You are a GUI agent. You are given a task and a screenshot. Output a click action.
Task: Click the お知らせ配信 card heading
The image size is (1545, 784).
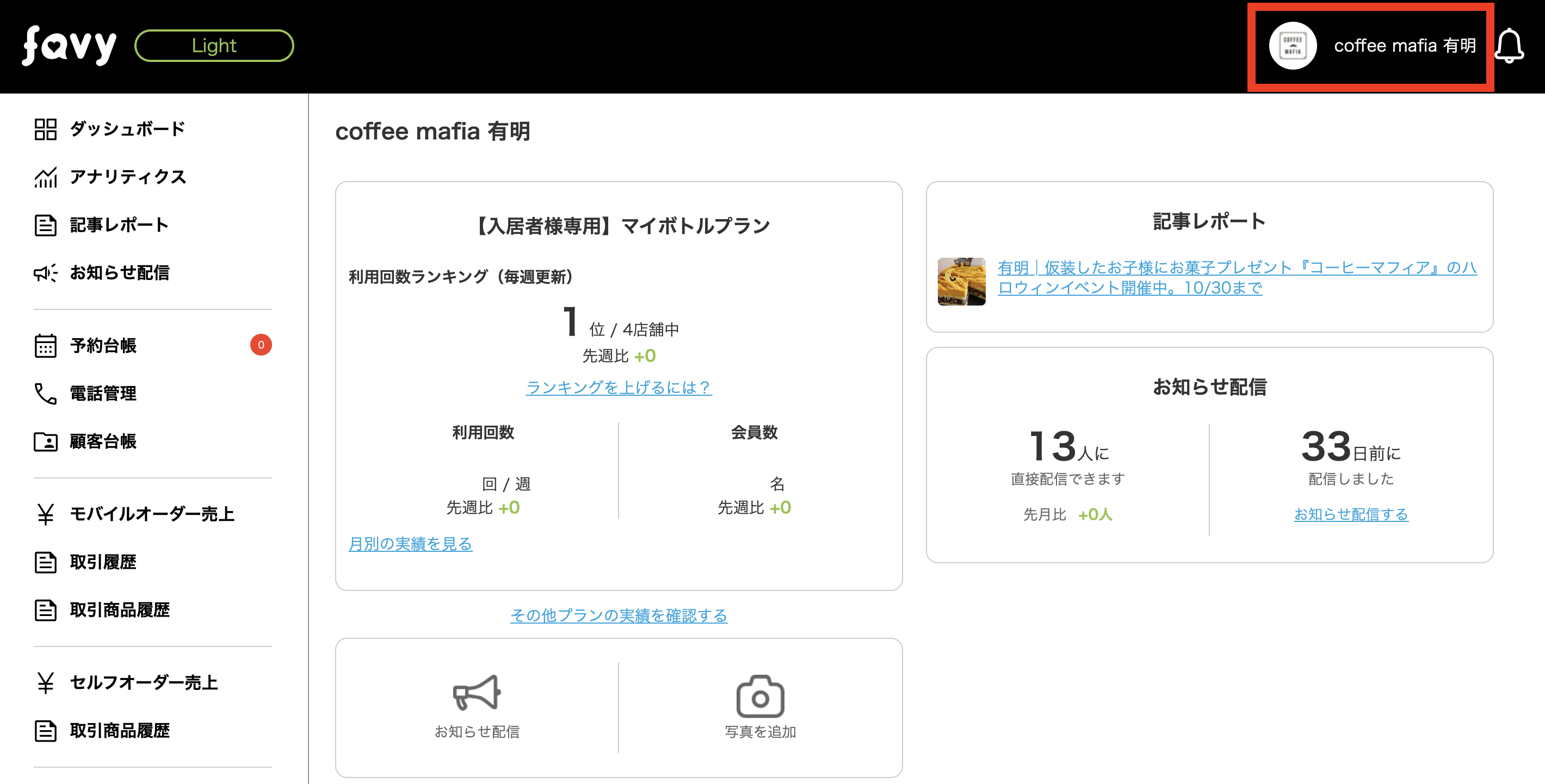[x=1209, y=387]
